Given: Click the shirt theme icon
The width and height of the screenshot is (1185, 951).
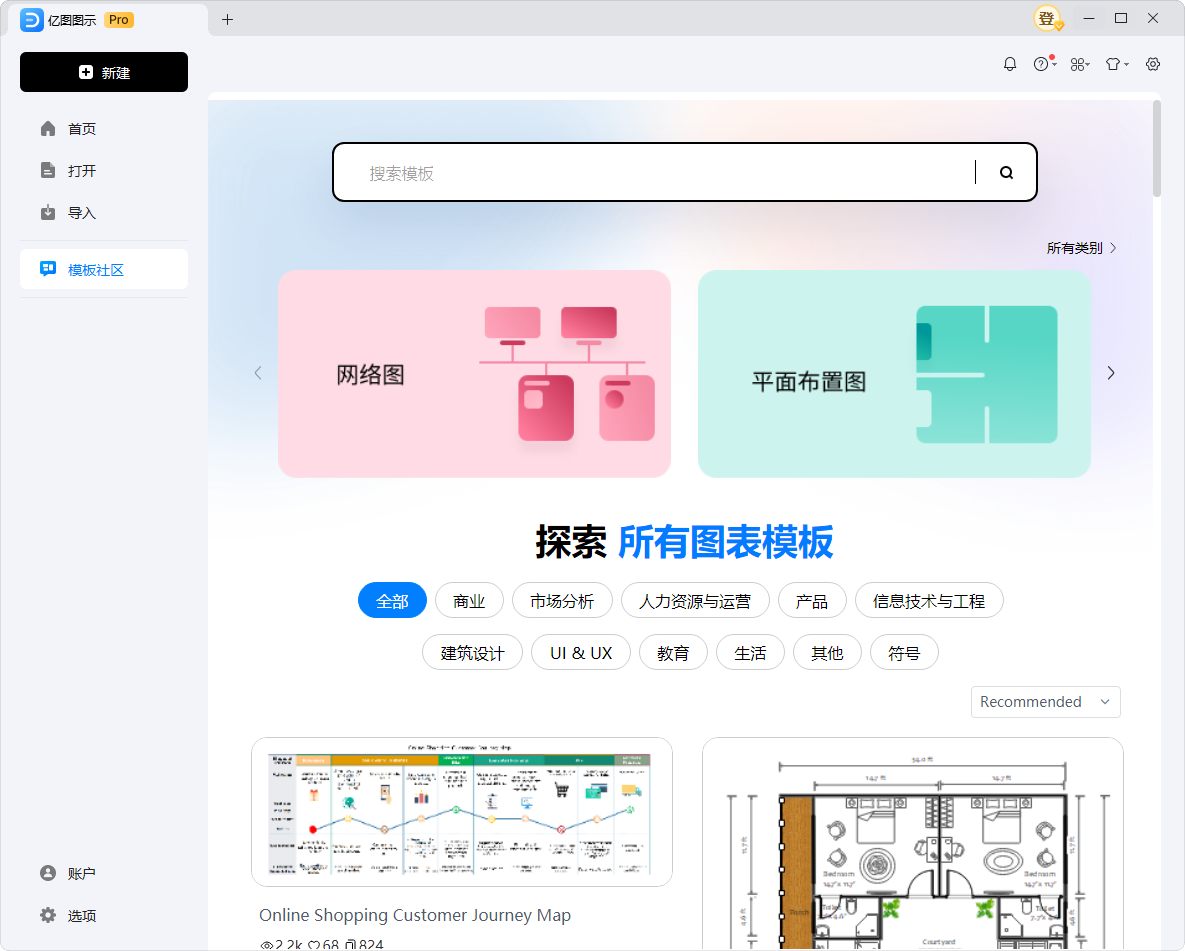Looking at the screenshot, I should [1114, 64].
